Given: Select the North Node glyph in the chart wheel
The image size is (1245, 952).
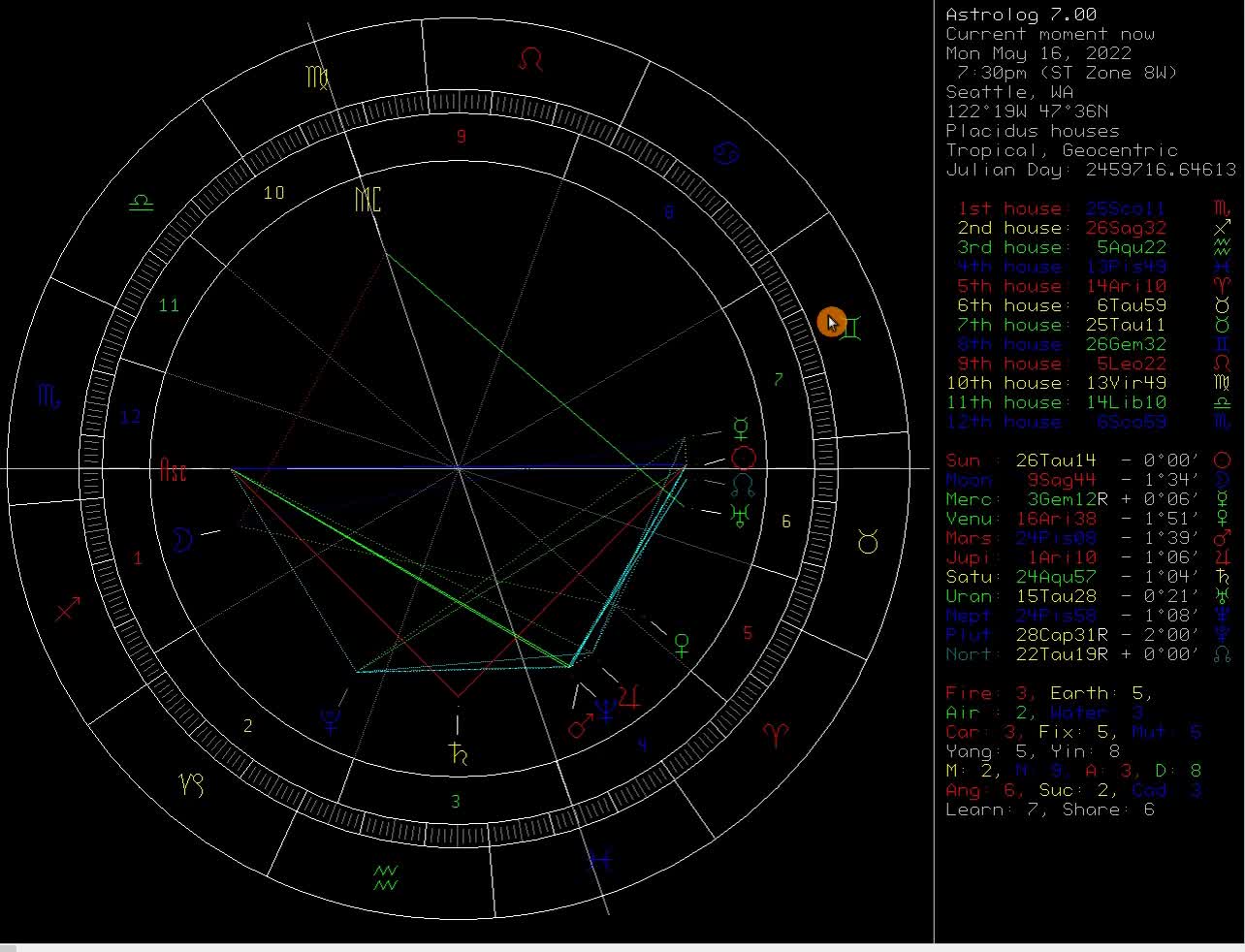Looking at the screenshot, I should click(744, 484).
